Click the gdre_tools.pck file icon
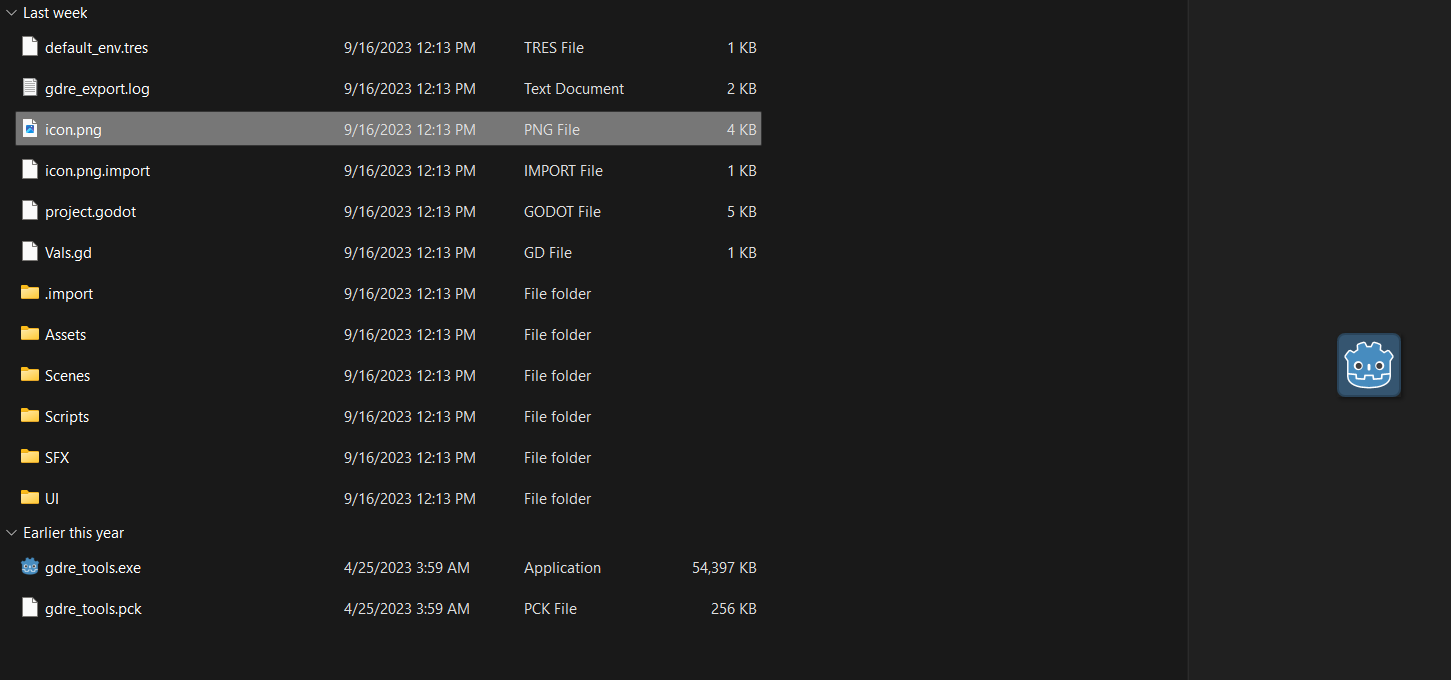The height and width of the screenshot is (680, 1451). point(30,608)
